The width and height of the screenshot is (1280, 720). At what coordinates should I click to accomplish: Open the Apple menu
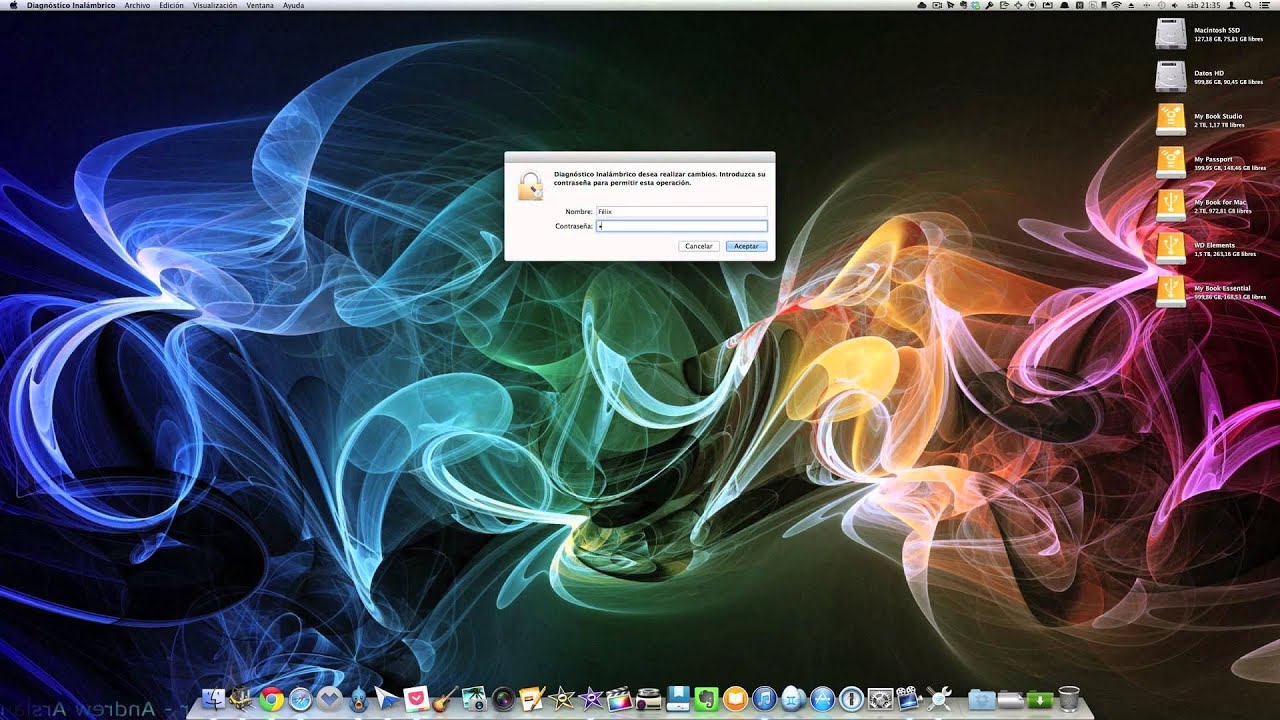click(x=14, y=5)
